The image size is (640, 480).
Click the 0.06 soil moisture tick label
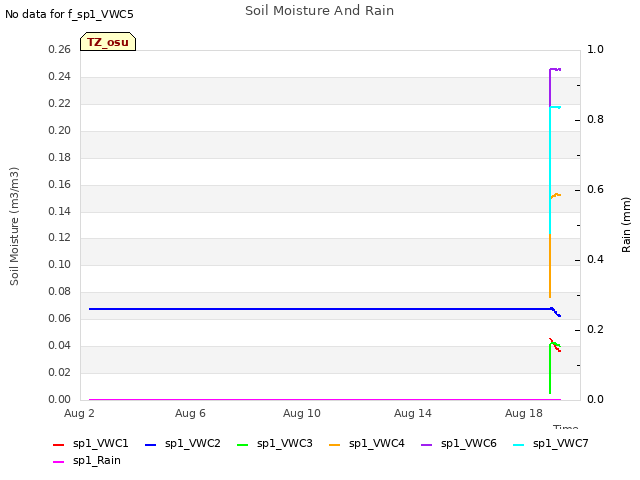click(x=60, y=318)
